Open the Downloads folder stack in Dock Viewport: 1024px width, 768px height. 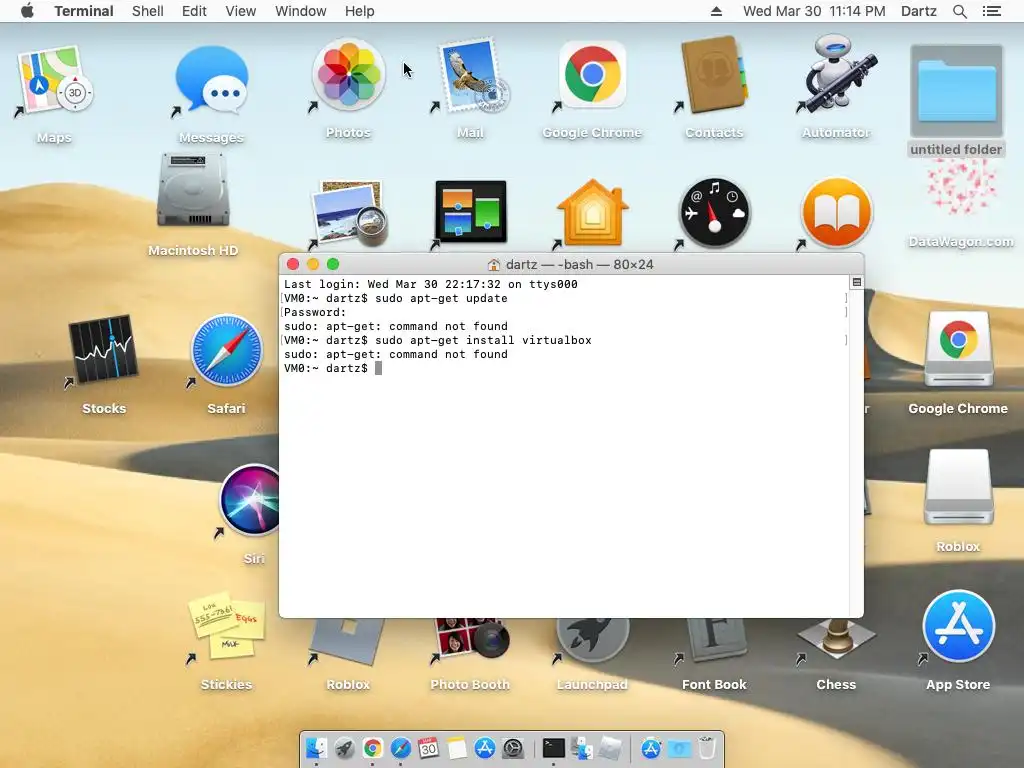[679, 748]
